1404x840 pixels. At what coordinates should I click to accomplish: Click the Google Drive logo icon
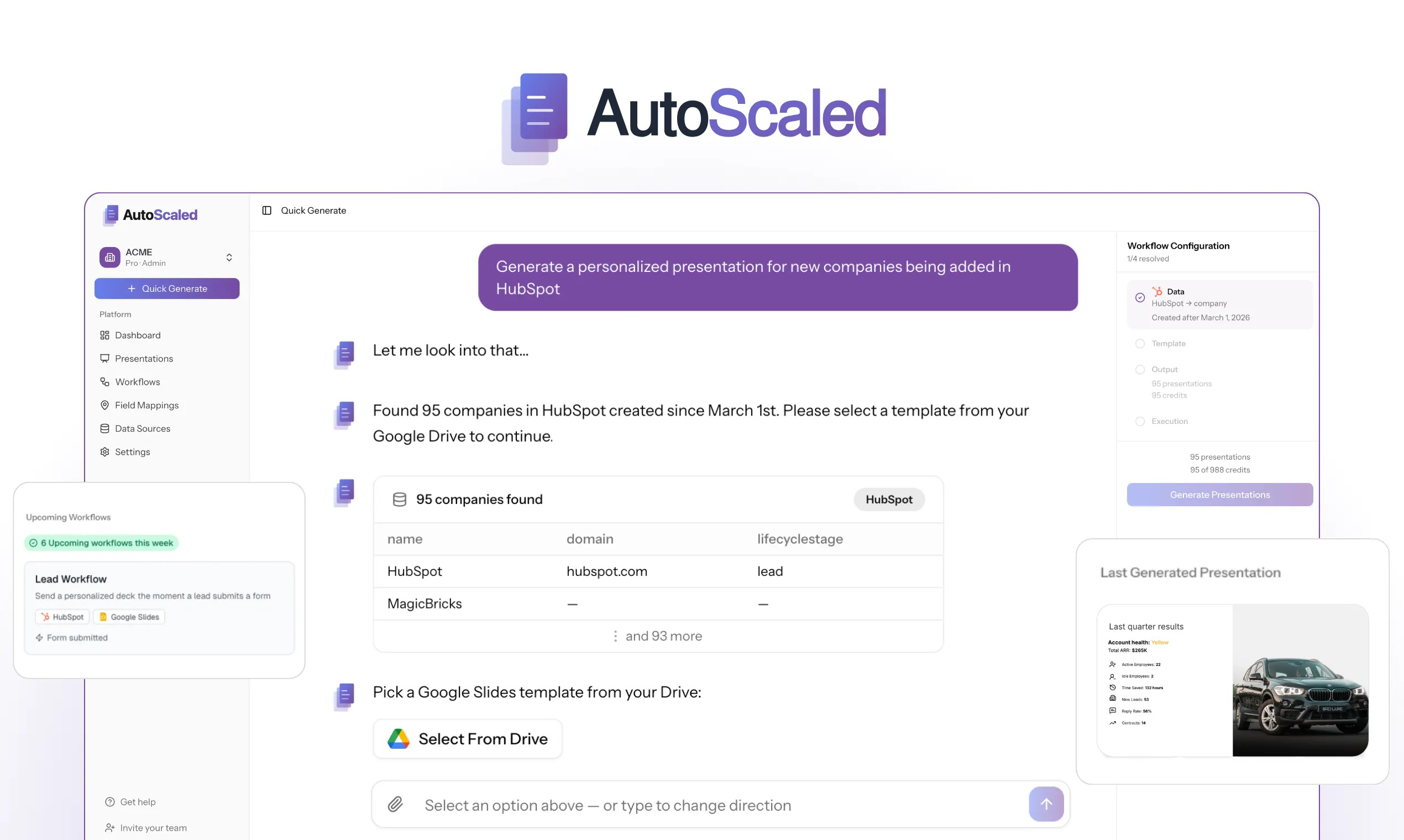[399, 739]
